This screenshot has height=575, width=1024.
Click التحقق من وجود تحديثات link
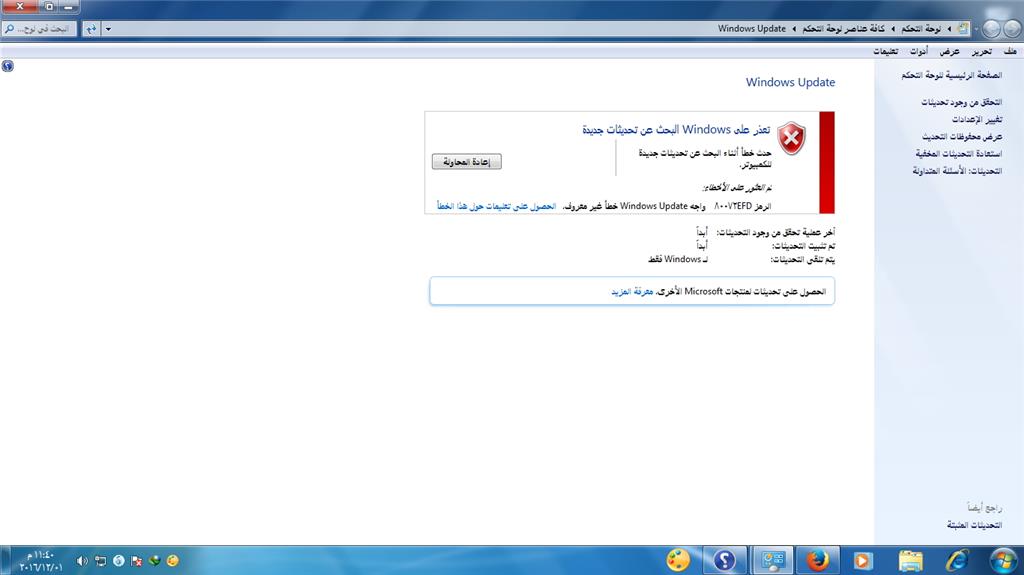point(961,102)
